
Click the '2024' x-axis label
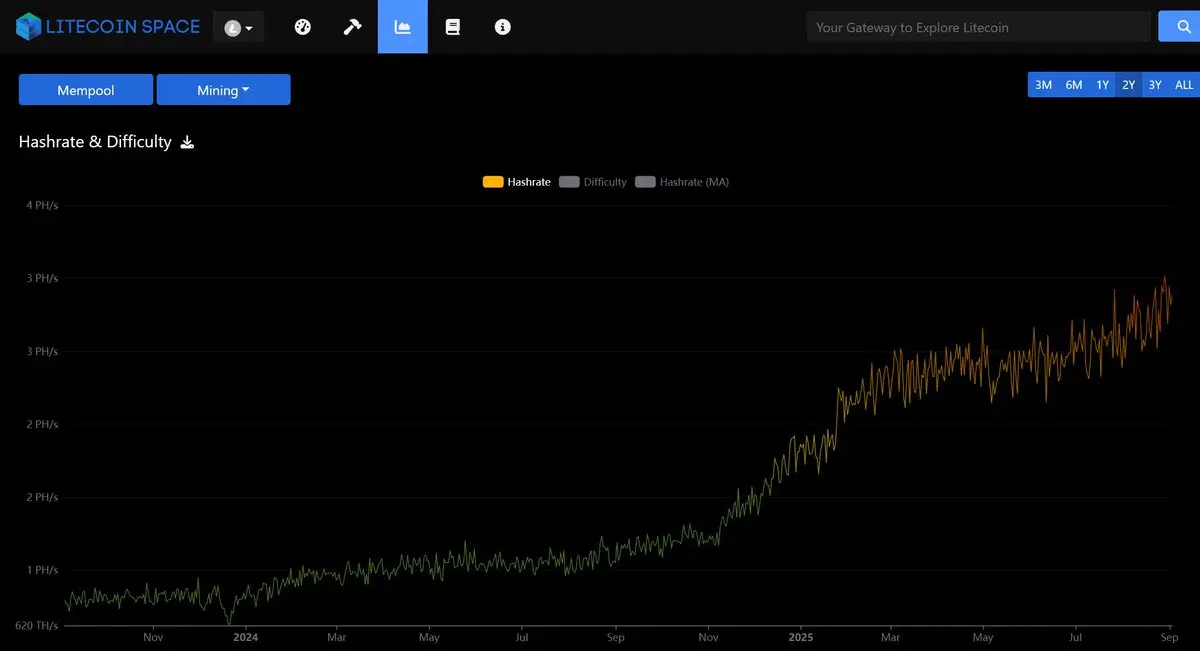pyautogui.click(x=245, y=637)
